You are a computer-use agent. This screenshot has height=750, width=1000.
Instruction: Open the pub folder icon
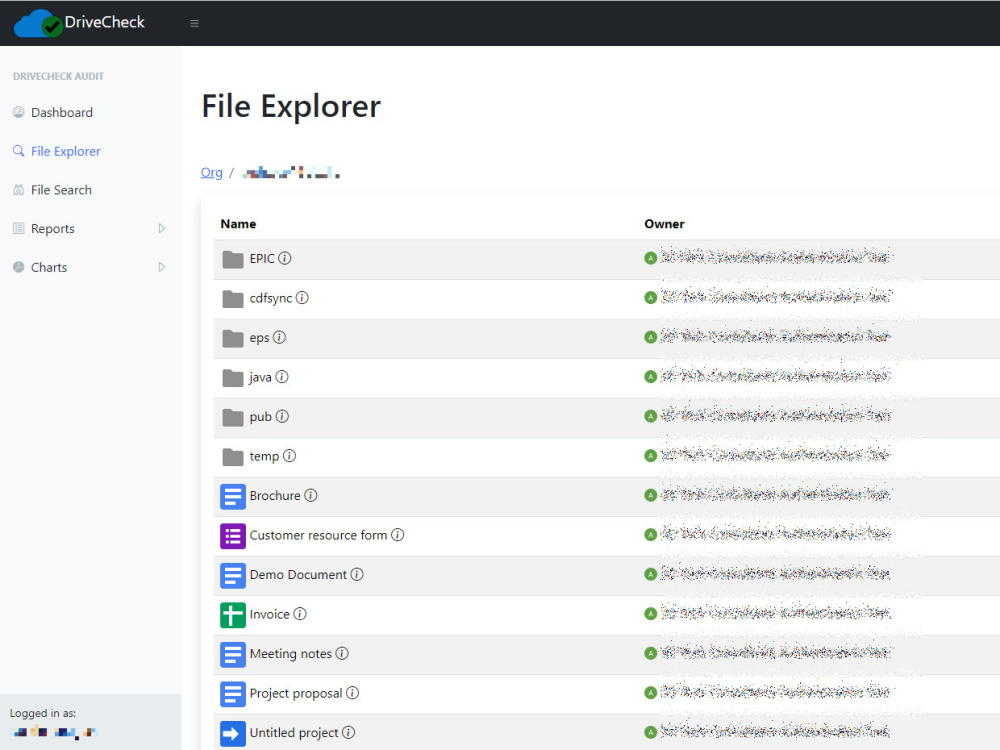233,417
